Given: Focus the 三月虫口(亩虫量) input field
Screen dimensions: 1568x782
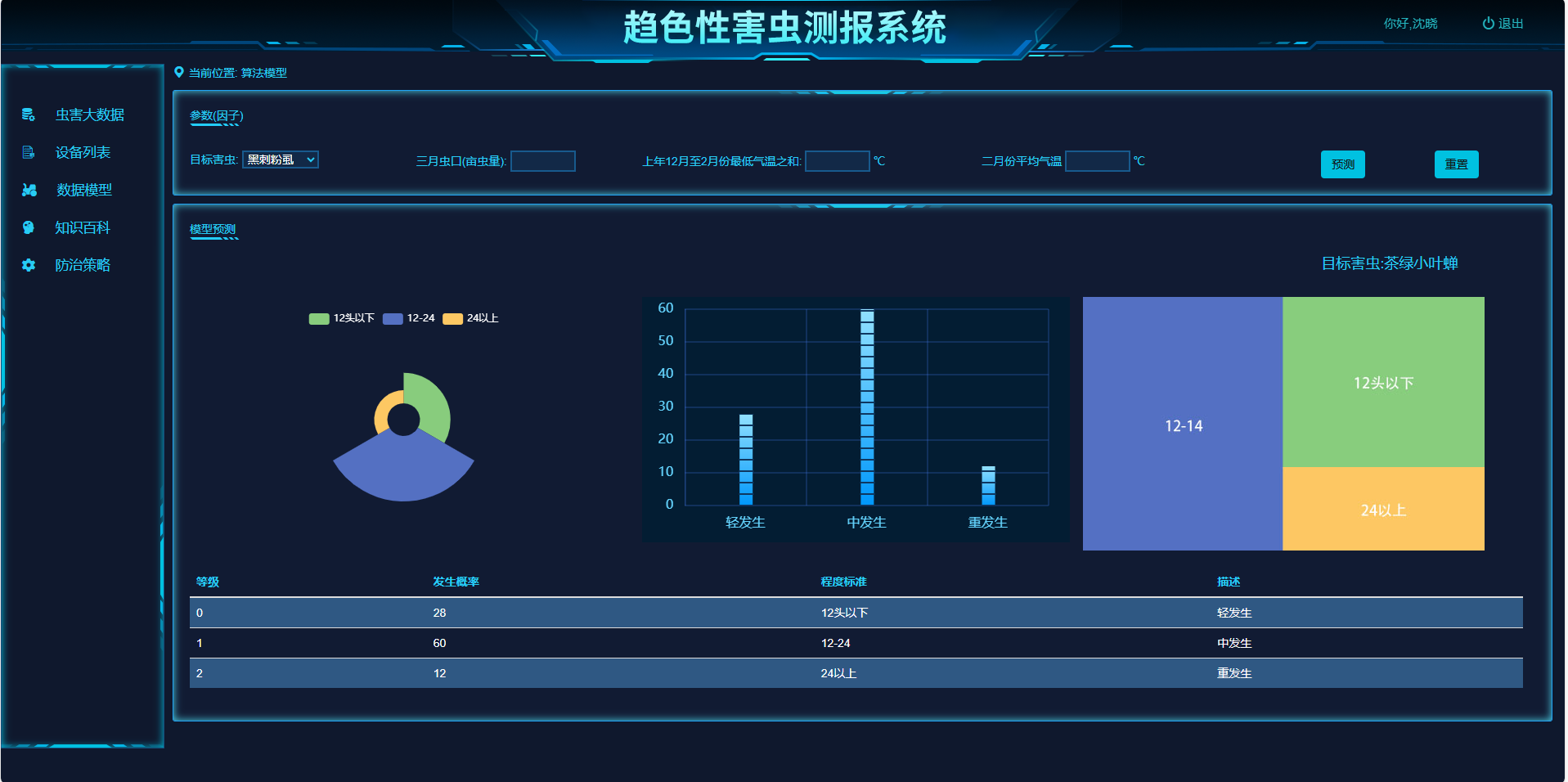Looking at the screenshot, I should pyautogui.click(x=543, y=161).
